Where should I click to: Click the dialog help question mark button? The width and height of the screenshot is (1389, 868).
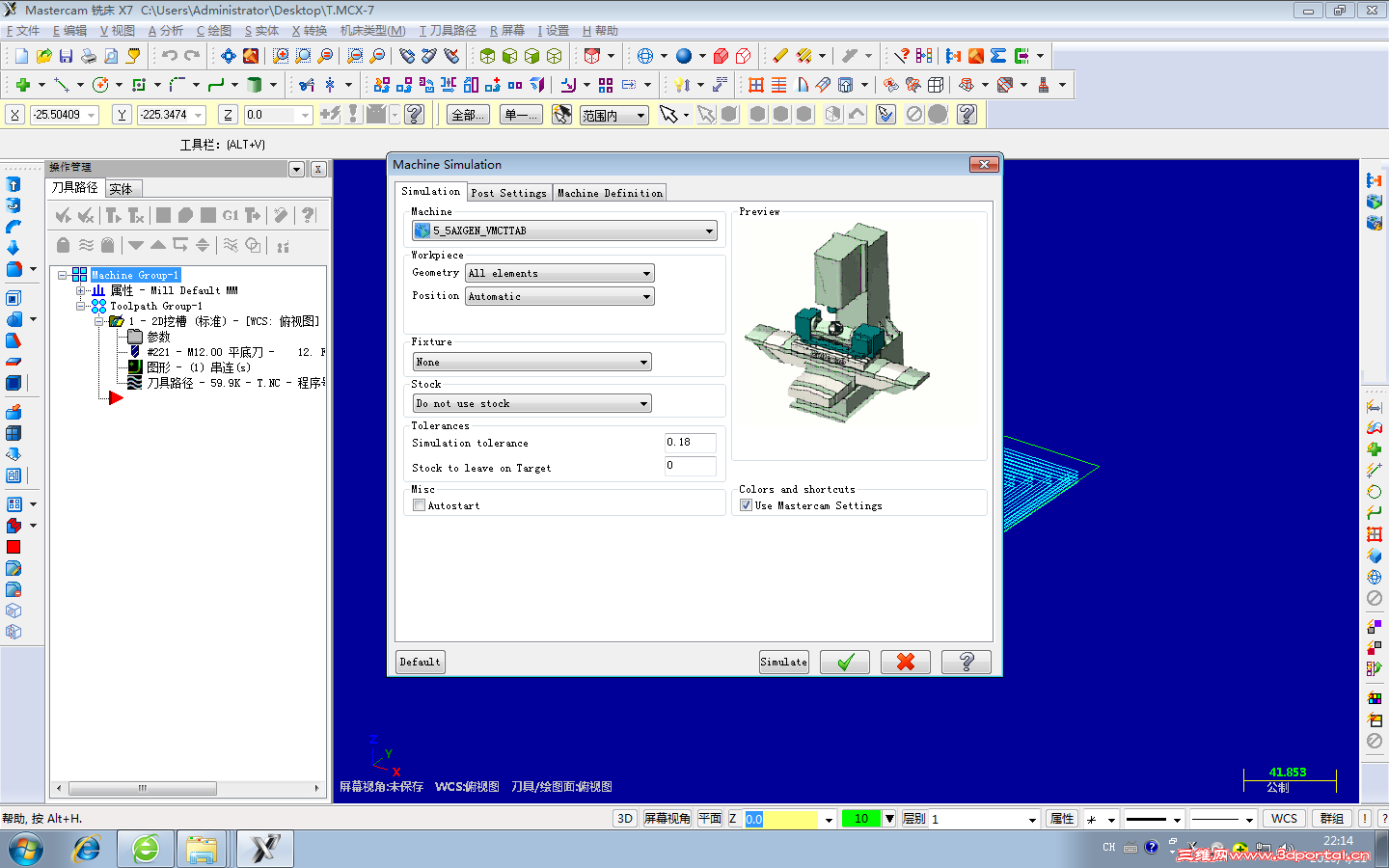(x=967, y=662)
